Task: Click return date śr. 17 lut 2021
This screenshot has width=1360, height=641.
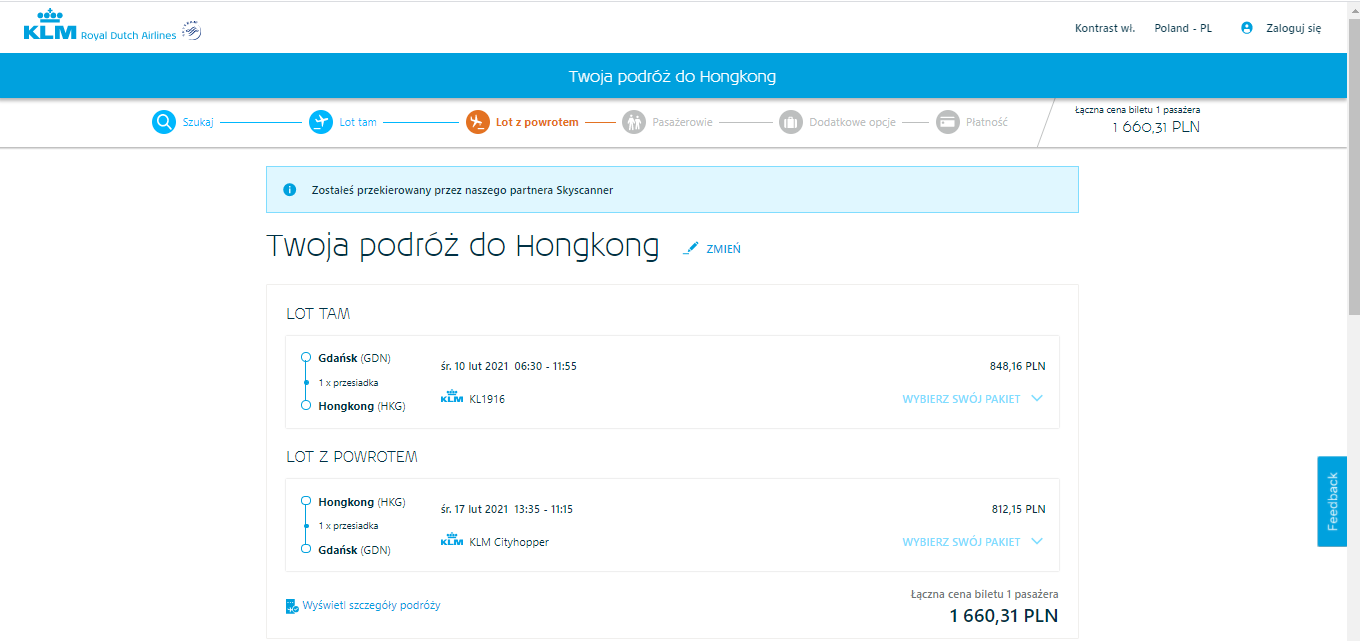Action: [x=474, y=509]
